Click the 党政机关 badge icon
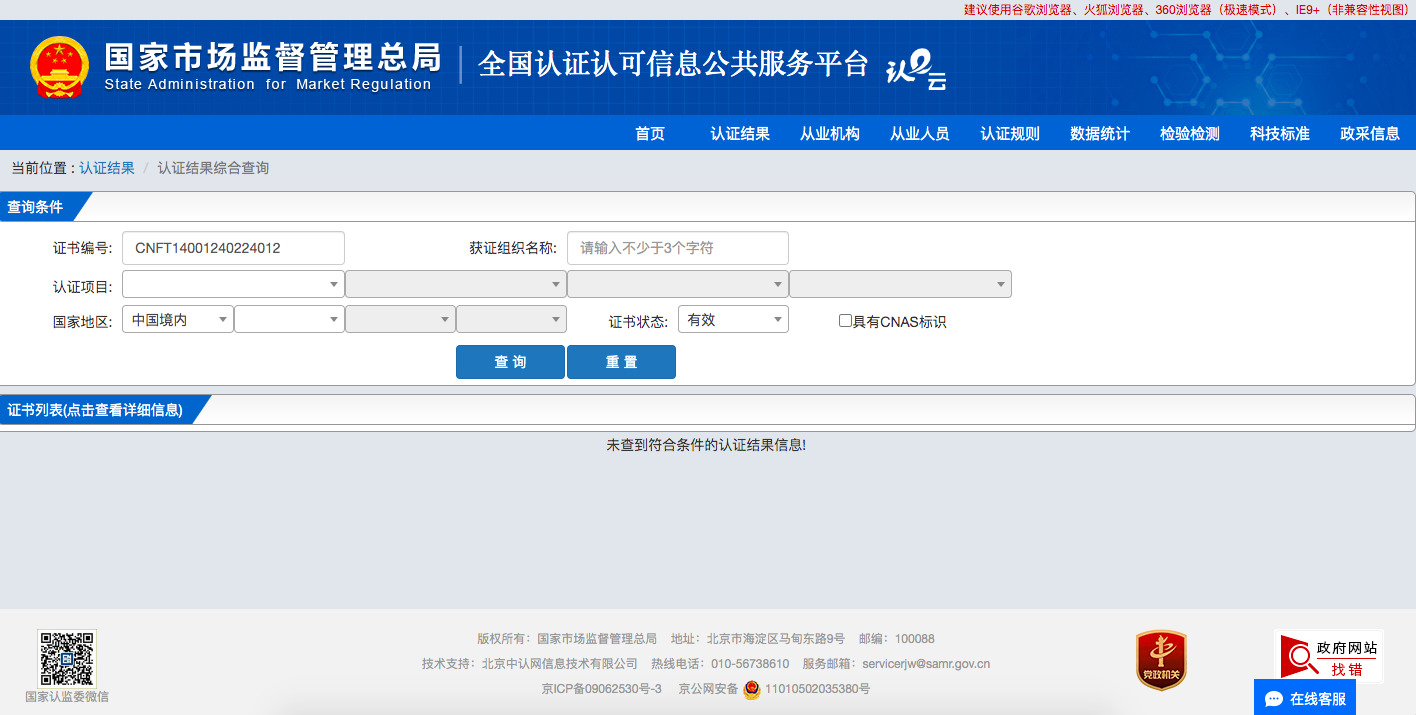The image size is (1416, 715). 1161,660
